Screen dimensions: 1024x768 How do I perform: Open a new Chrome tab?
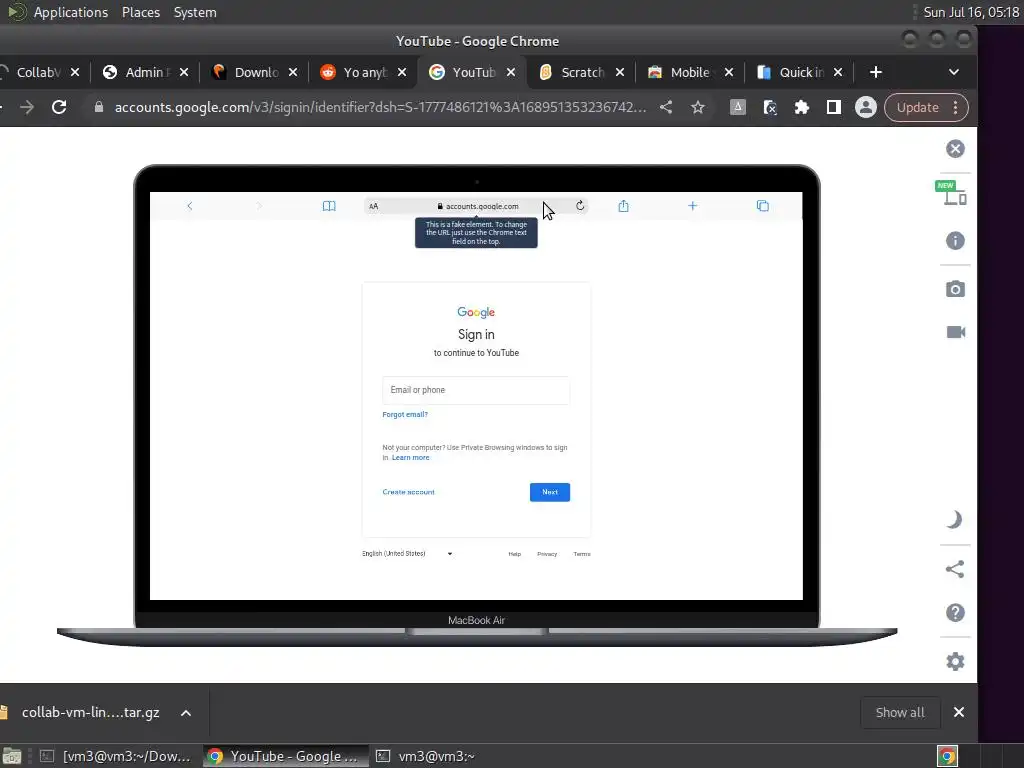(876, 72)
